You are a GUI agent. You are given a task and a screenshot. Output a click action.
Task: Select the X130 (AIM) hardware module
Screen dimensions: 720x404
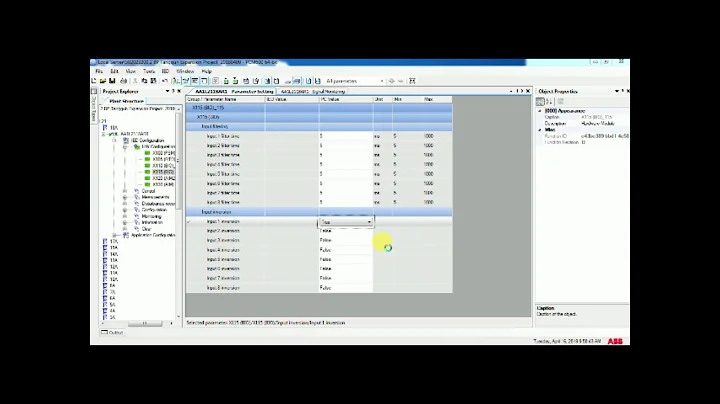coord(163,184)
